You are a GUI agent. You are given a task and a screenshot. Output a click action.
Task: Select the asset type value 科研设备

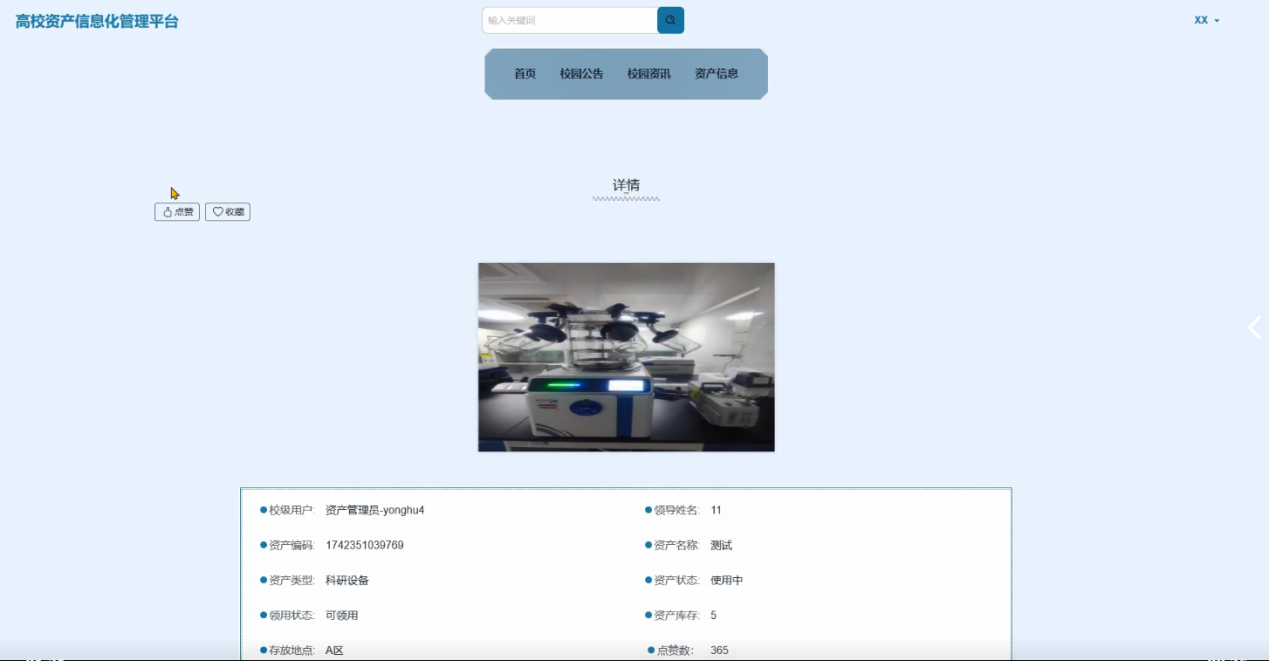tap(347, 580)
